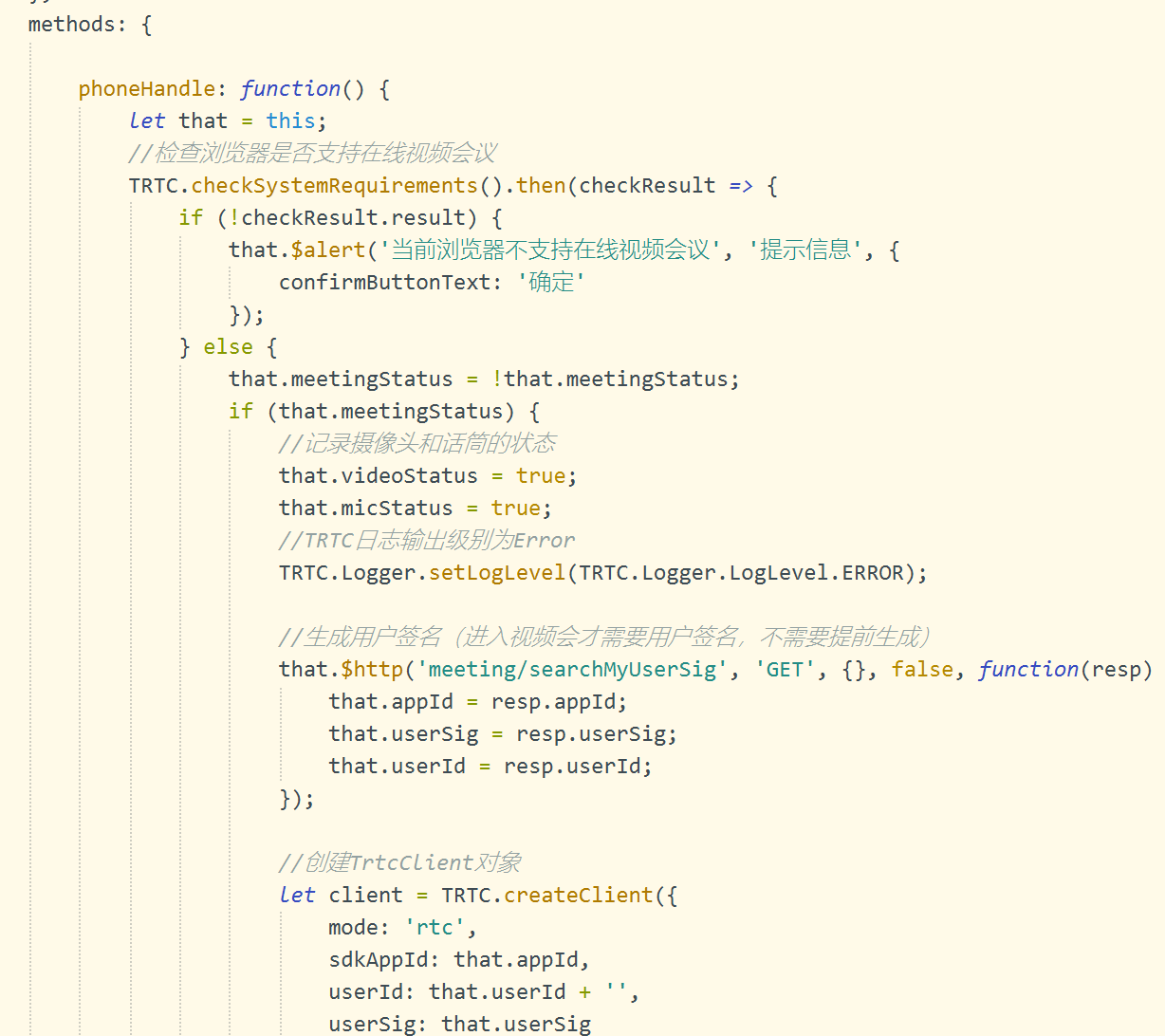Click the 'sdkAppId: that.appId,' line
The image size is (1165, 1036).
[x=459, y=960]
